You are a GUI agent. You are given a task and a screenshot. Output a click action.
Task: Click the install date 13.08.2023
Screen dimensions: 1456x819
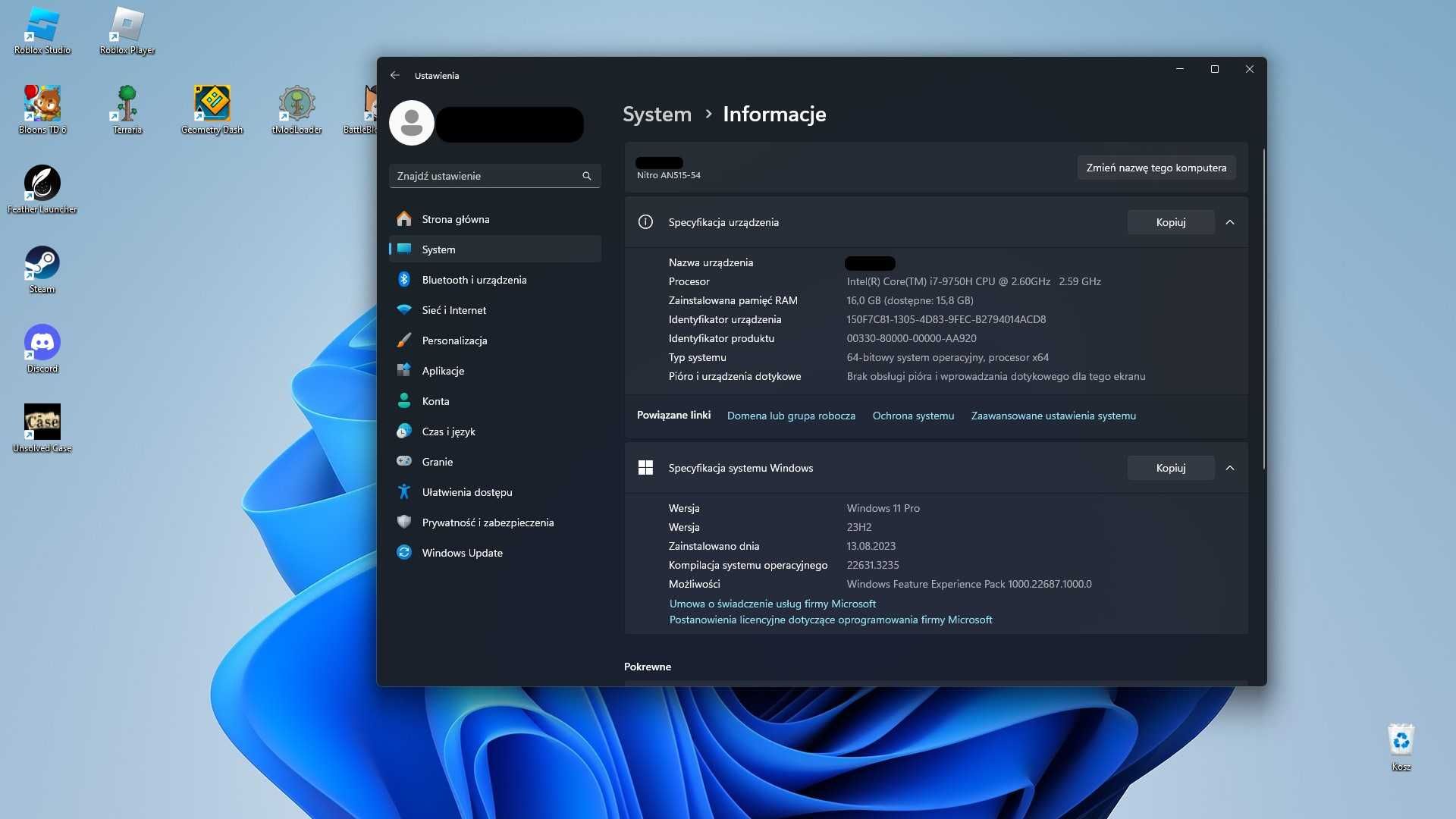pos(871,546)
